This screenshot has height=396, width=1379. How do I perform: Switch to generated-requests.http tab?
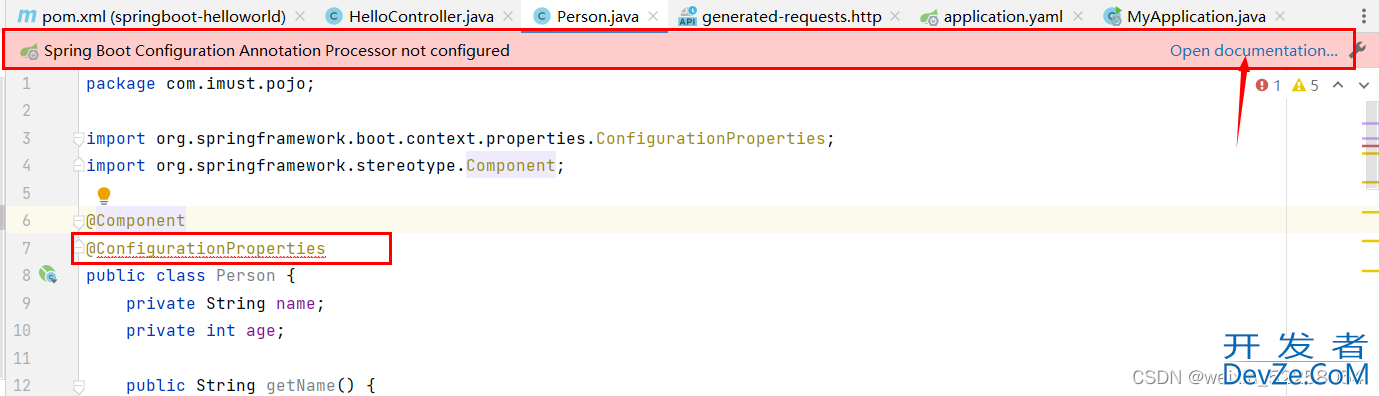[x=782, y=16]
